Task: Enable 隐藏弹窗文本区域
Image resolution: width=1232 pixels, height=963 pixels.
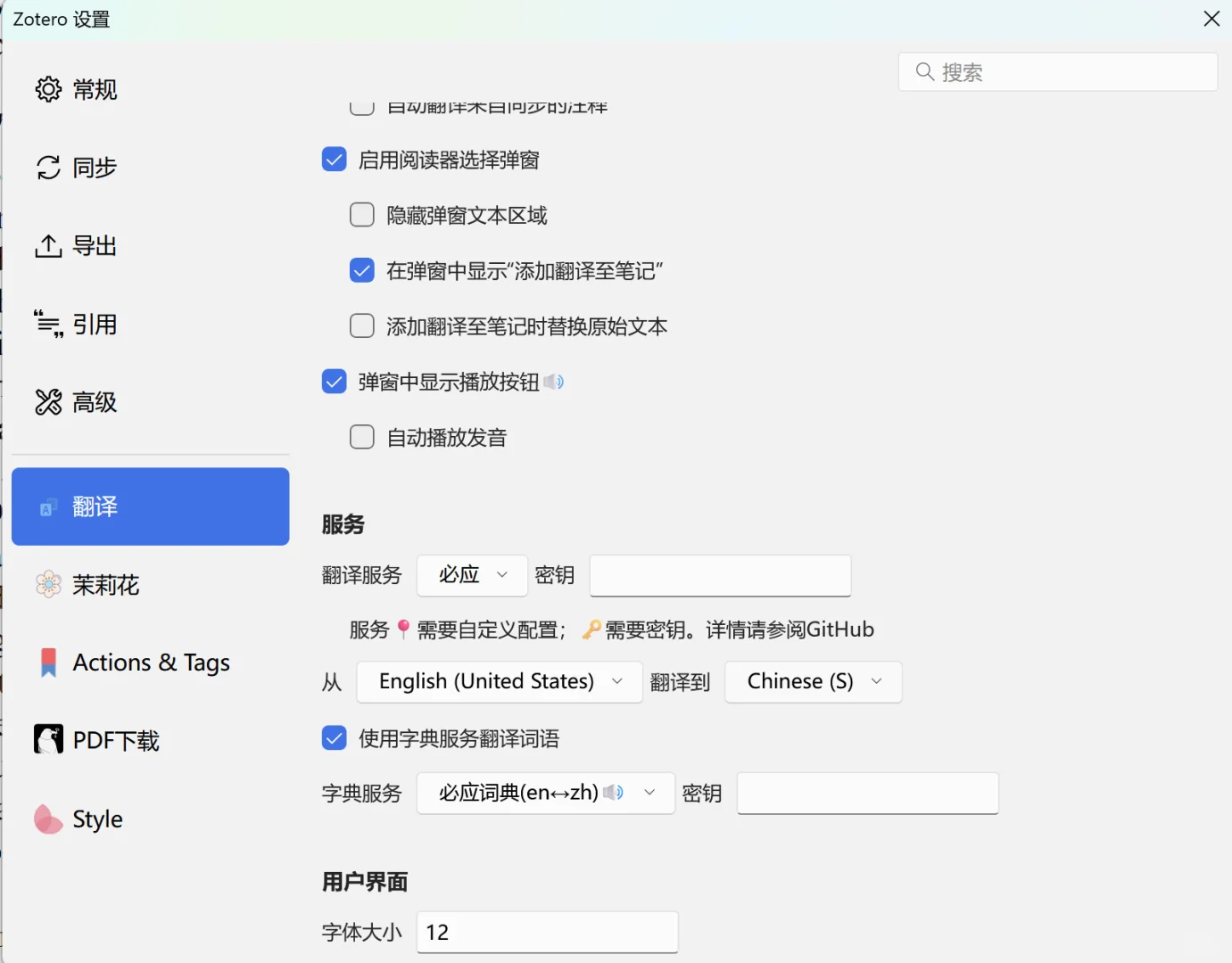Action: coord(362,214)
